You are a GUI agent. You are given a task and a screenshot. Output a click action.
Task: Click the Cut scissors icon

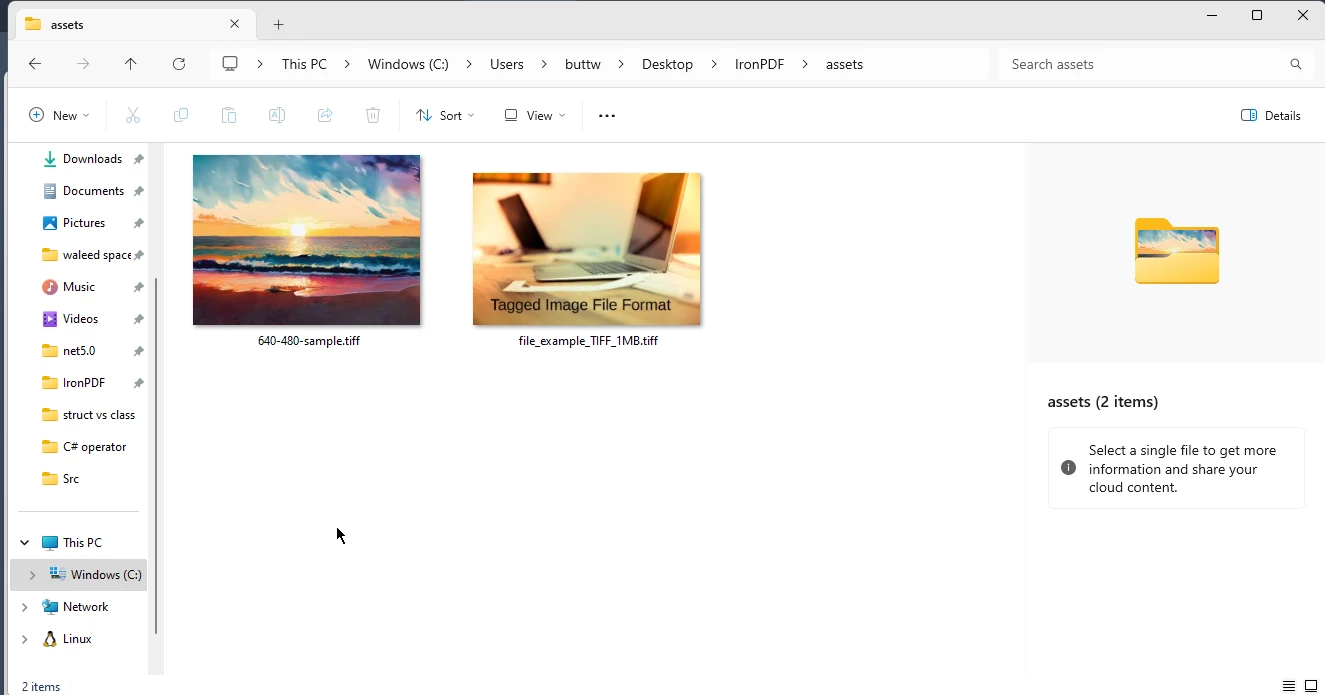(133, 116)
